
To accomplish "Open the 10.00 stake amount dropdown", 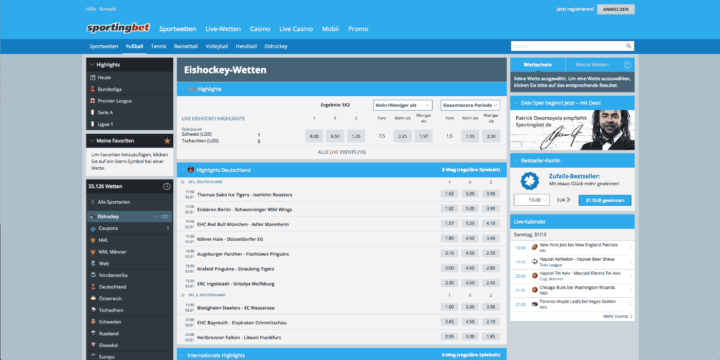I will pos(532,200).
